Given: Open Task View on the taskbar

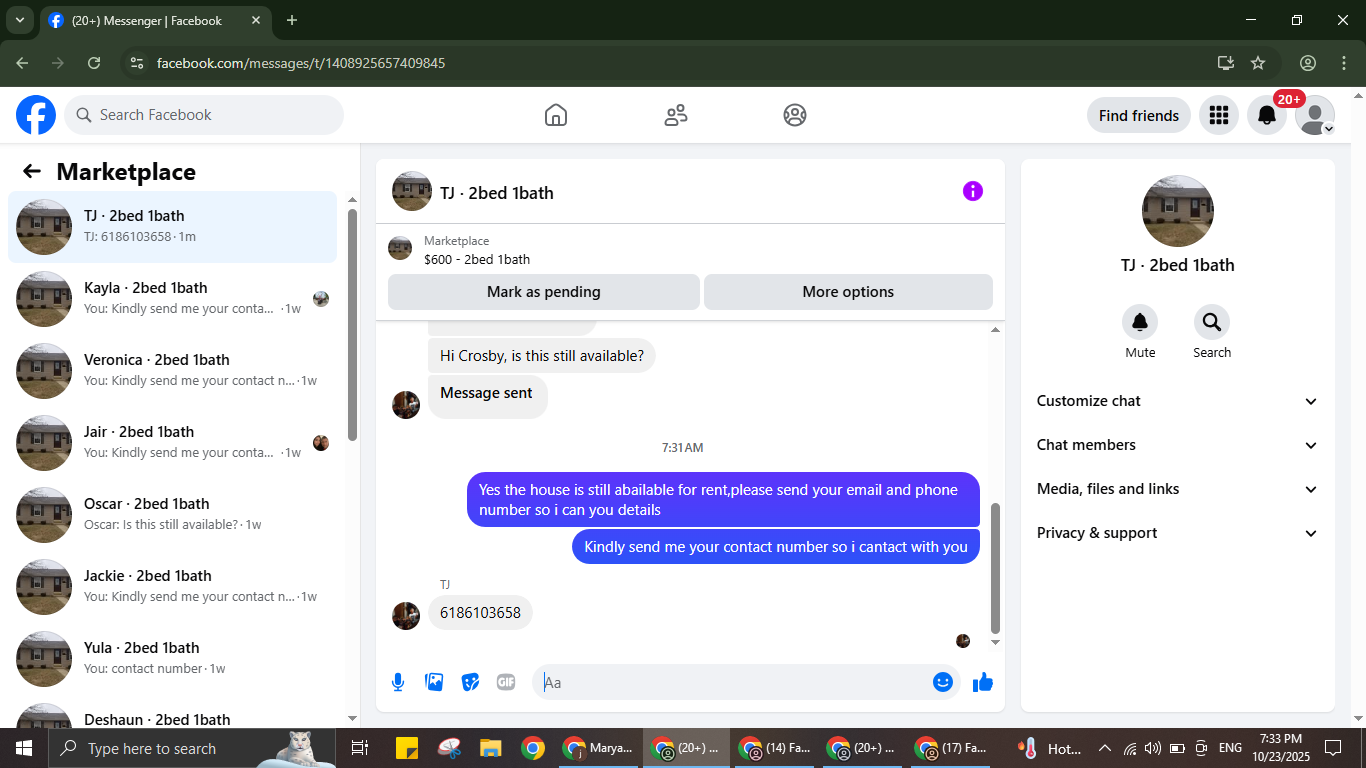Looking at the screenshot, I should (360, 748).
